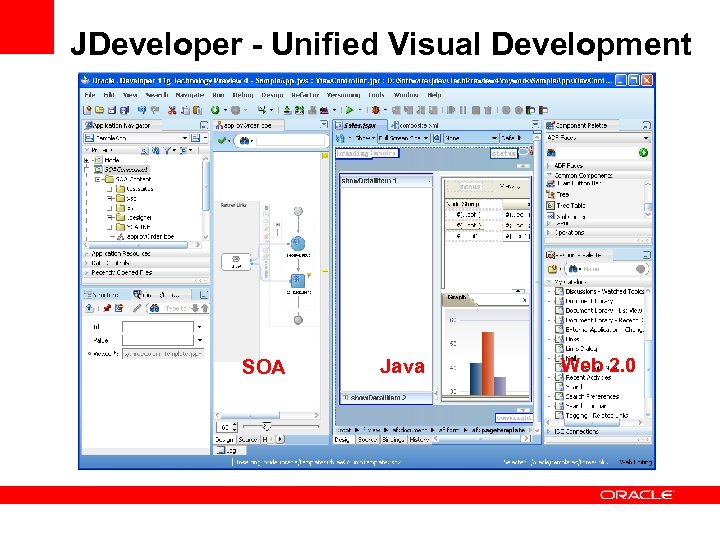Adjust the BPEL zoom slider handle

[266, 427]
